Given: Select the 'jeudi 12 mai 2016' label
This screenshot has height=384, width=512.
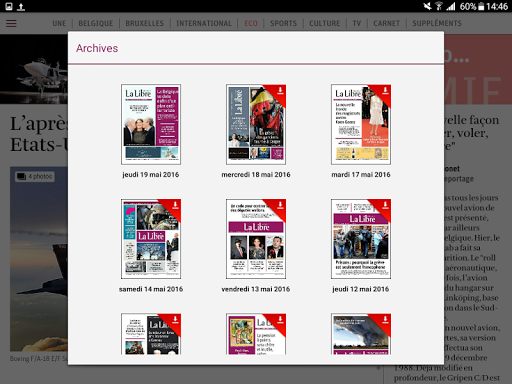Looking at the screenshot, I should [x=361, y=289].
